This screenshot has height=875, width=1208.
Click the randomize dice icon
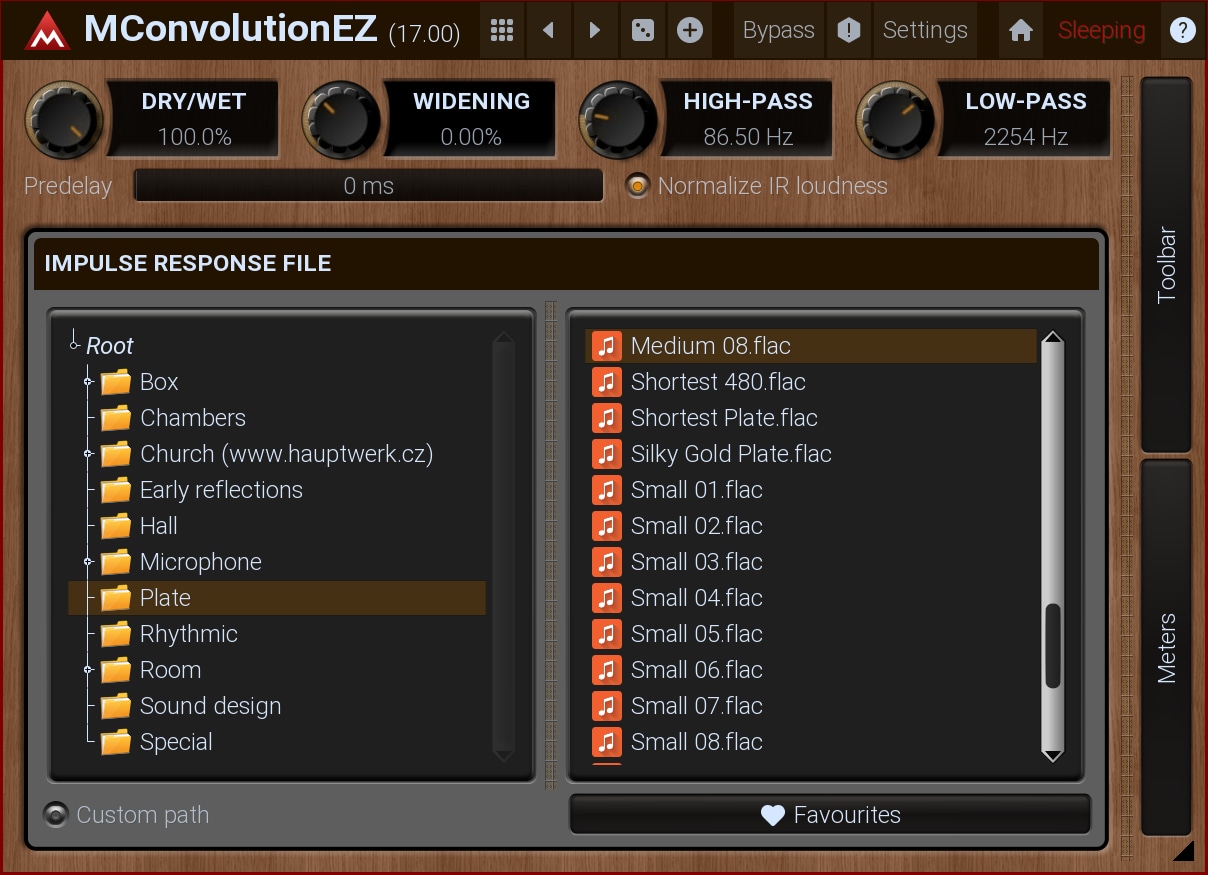[x=642, y=31]
